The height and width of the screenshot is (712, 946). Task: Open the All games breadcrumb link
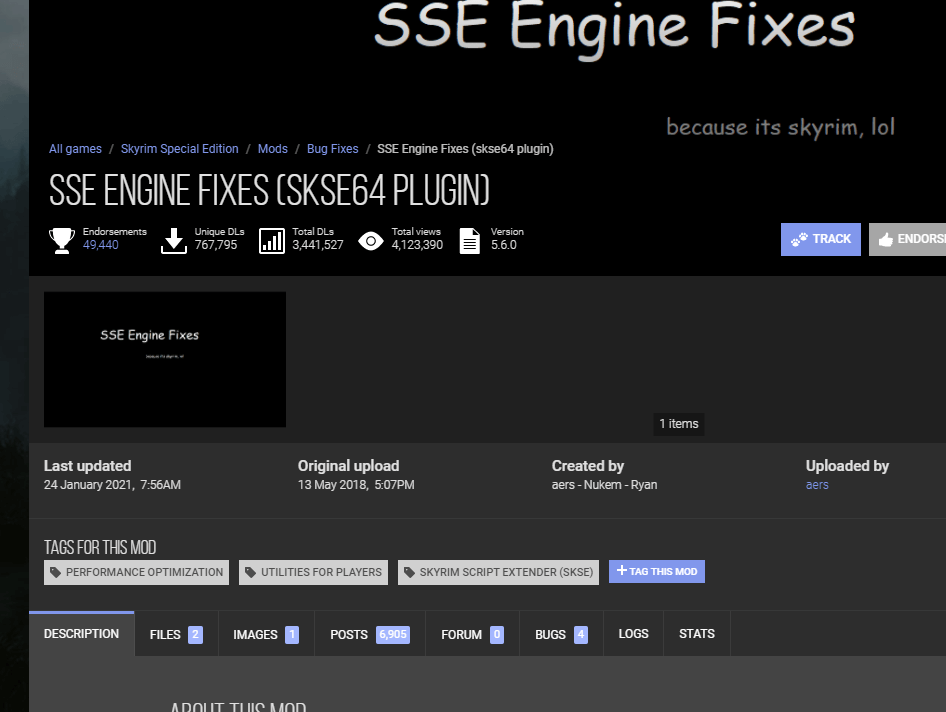[x=75, y=148]
